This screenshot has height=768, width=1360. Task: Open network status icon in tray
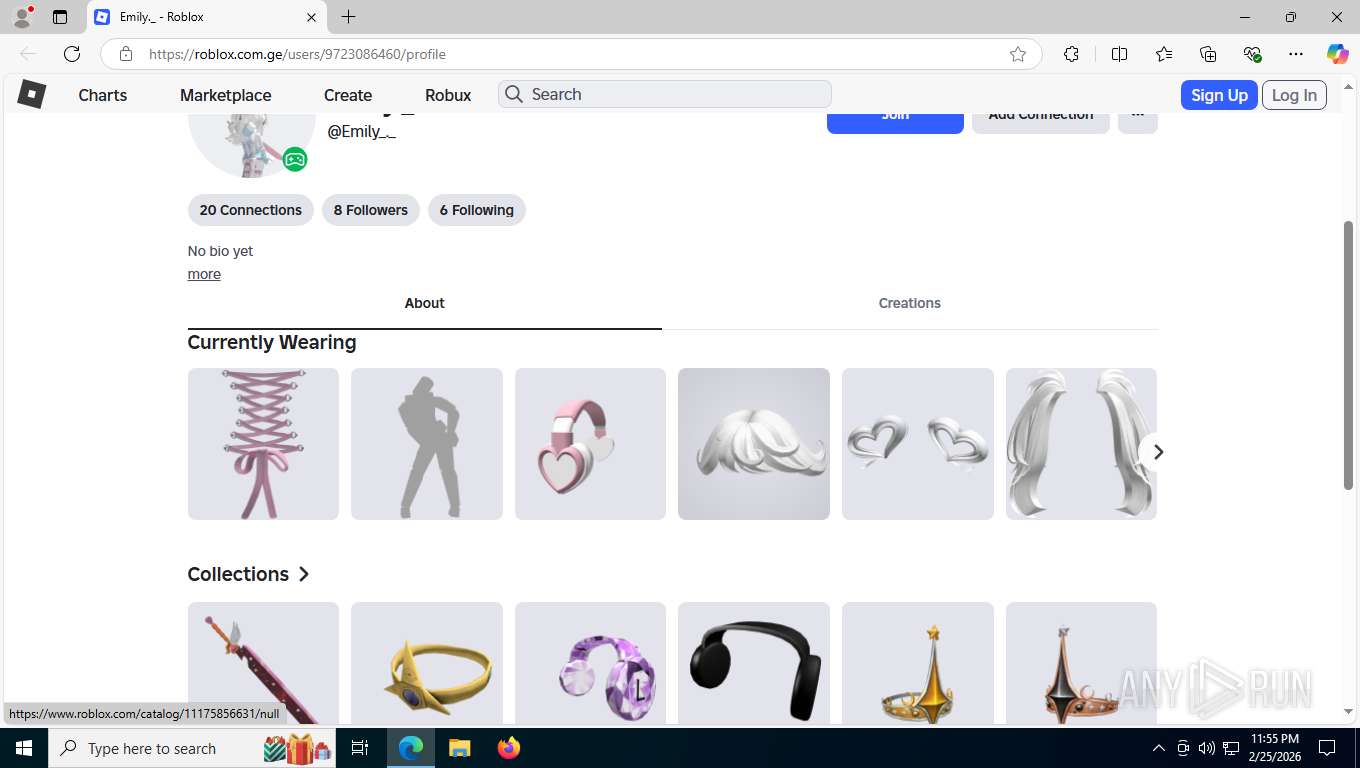click(x=1231, y=748)
